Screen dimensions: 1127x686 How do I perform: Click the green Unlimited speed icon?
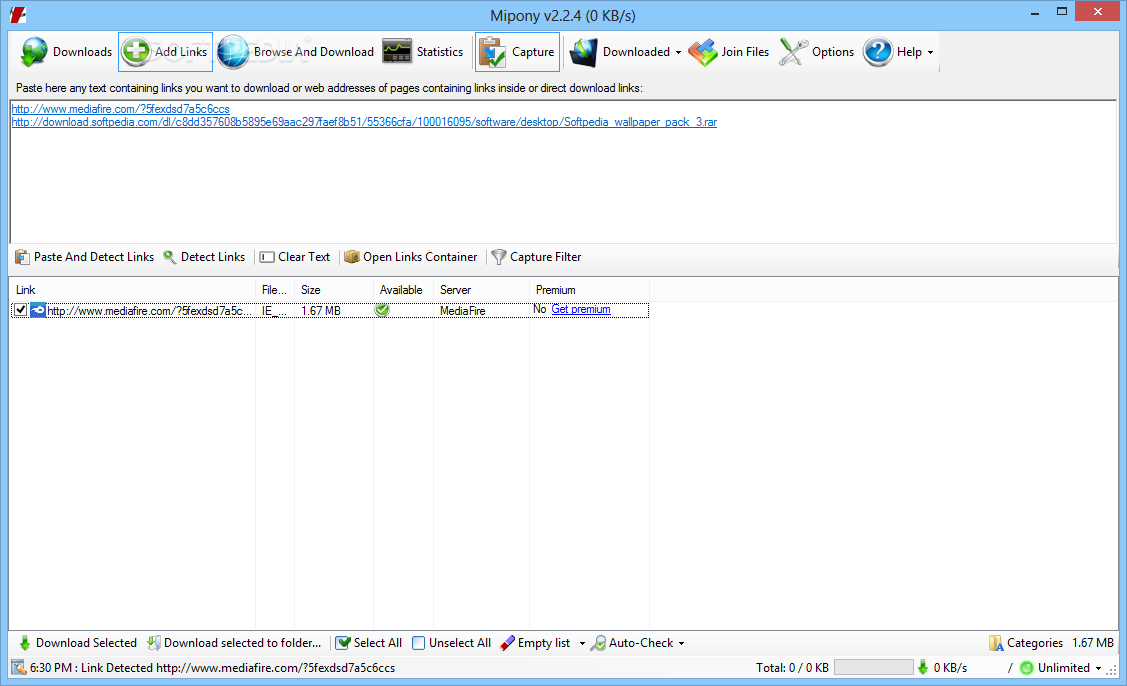pos(1026,667)
